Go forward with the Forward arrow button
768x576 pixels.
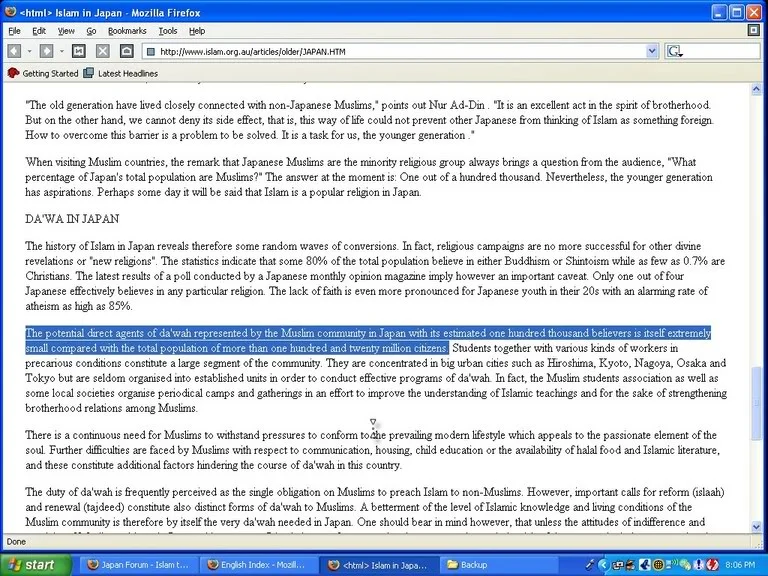46,51
